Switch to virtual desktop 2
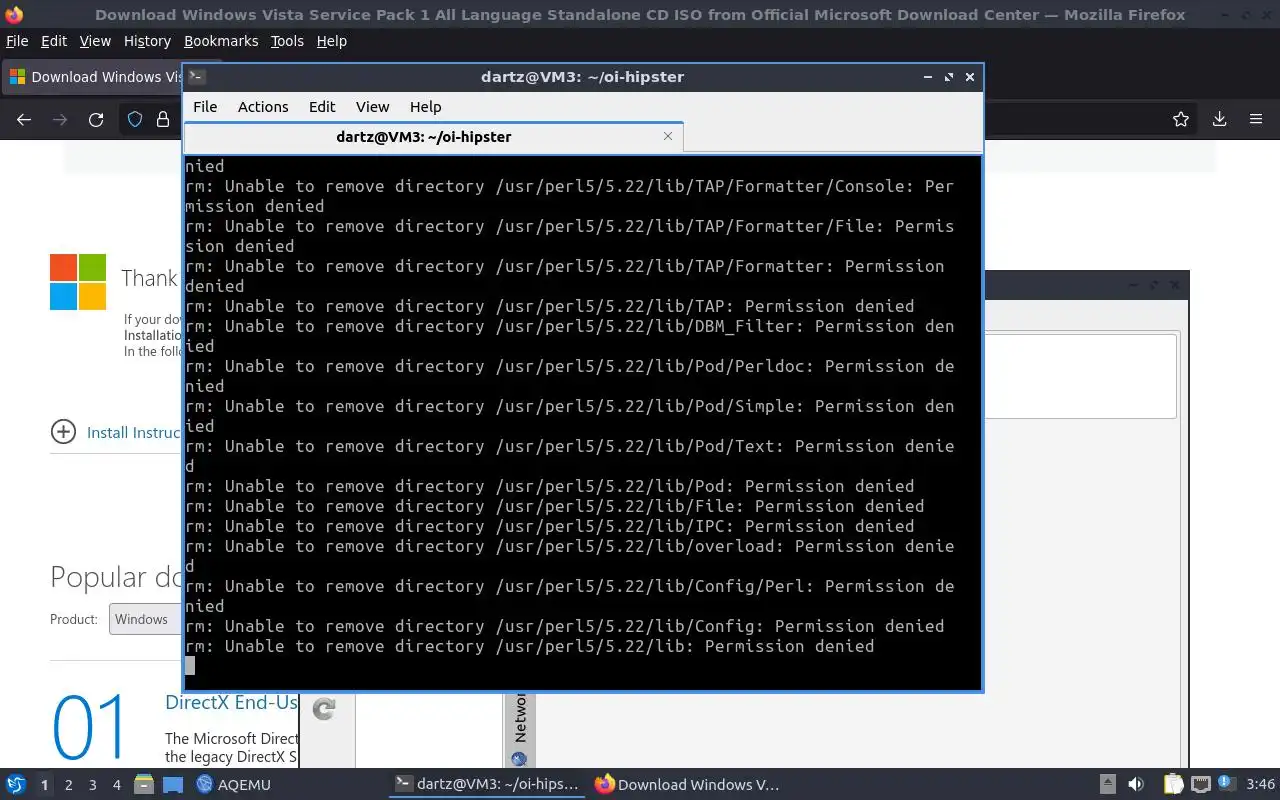 tap(69, 784)
